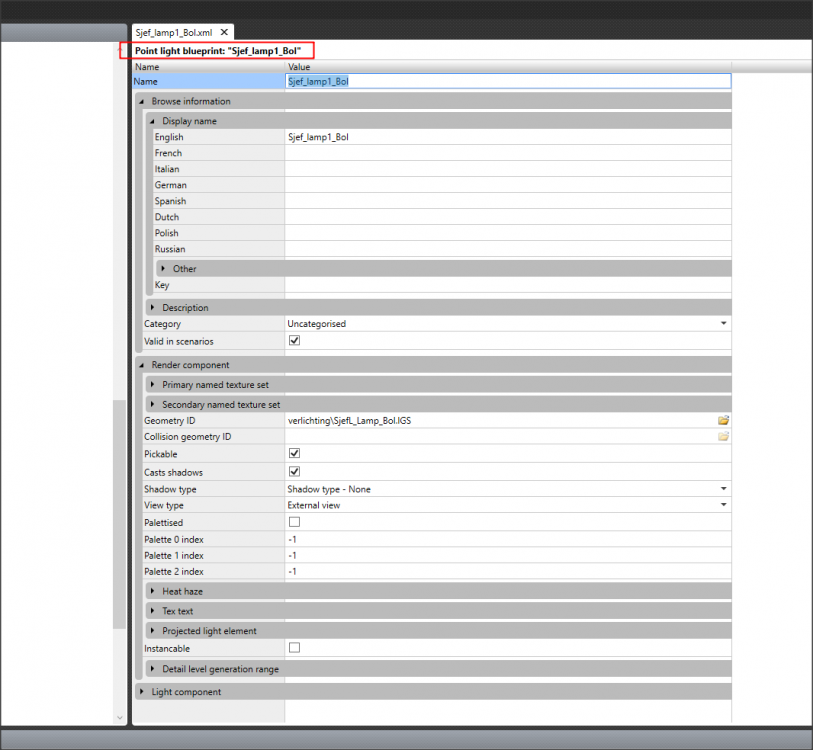
Task: Close the Sjef_lamp1_Bol.xml tab
Action: [x=225, y=33]
